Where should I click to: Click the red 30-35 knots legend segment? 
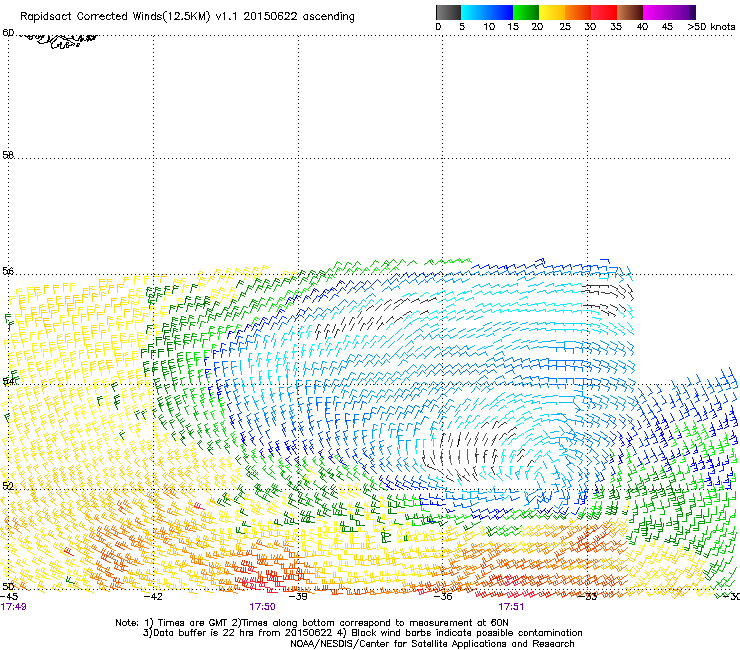click(x=604, y=12)
